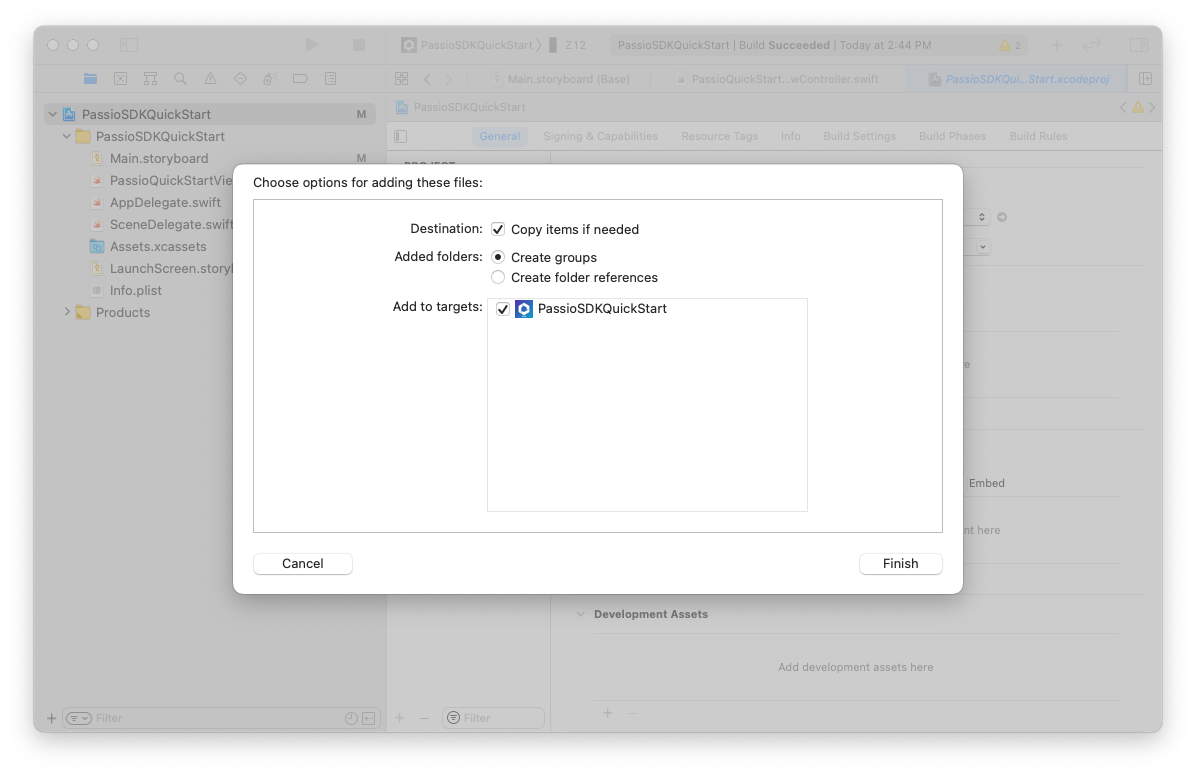Toggle the targets list sidebar icon
This screenshot has height=774, width=1196.
tap(400, 136)
